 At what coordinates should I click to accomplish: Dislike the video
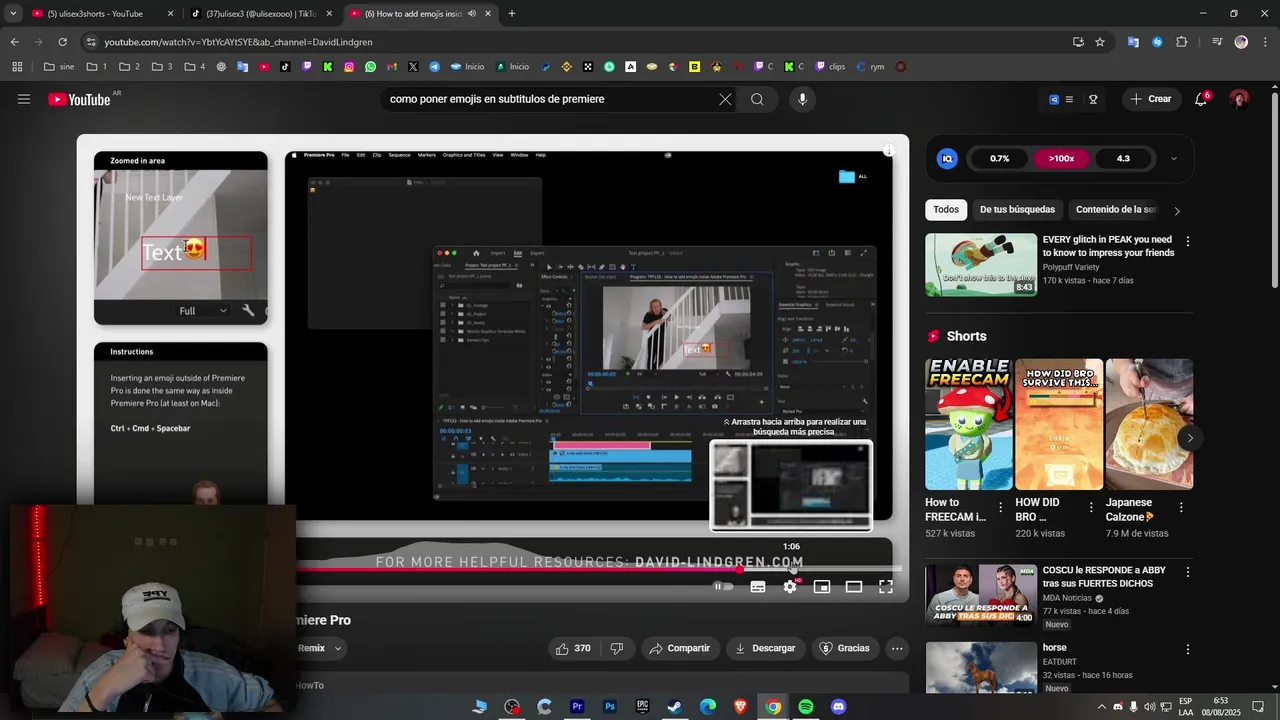[x=617, y=648]
